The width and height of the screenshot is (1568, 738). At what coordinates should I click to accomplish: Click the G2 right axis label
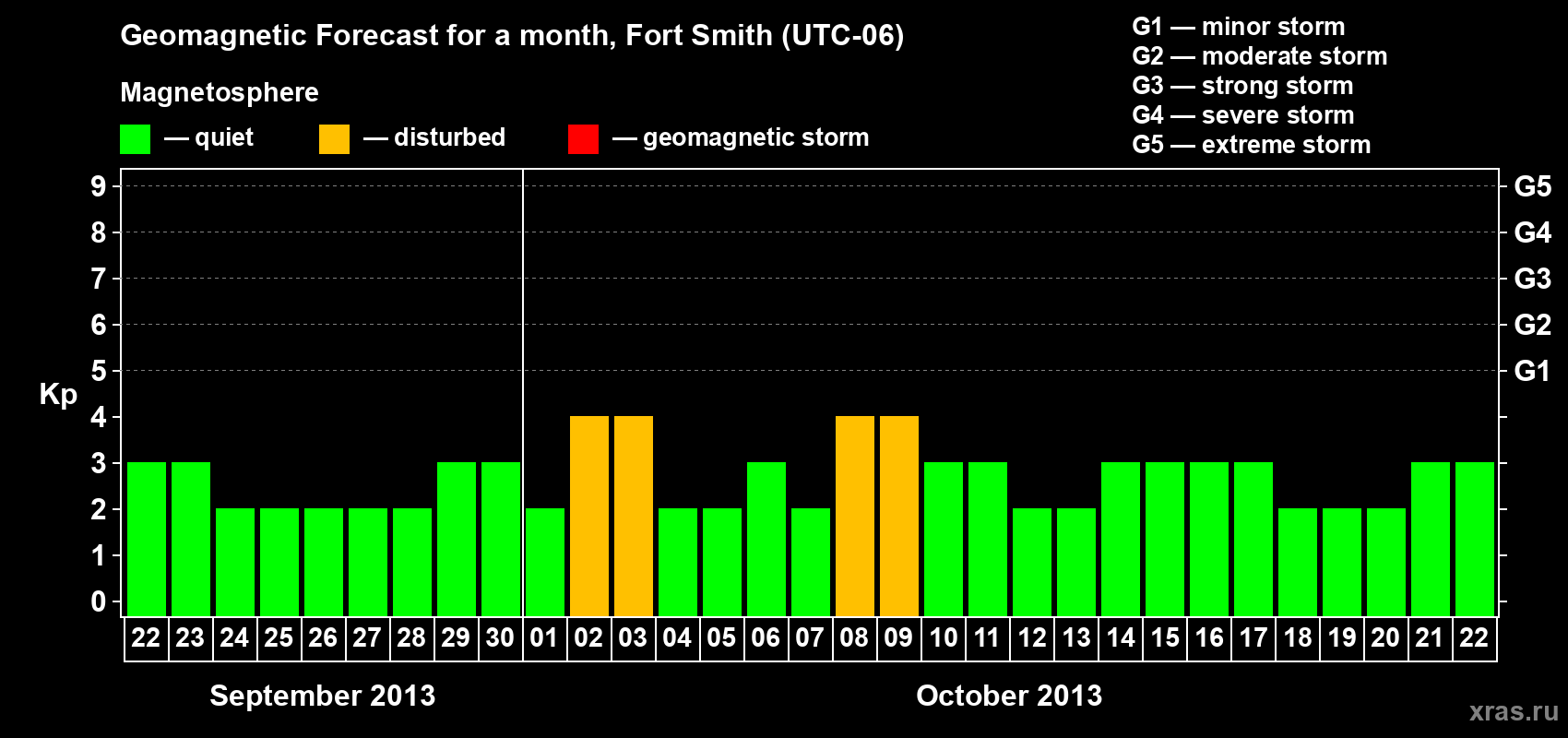coord(1533,325)
